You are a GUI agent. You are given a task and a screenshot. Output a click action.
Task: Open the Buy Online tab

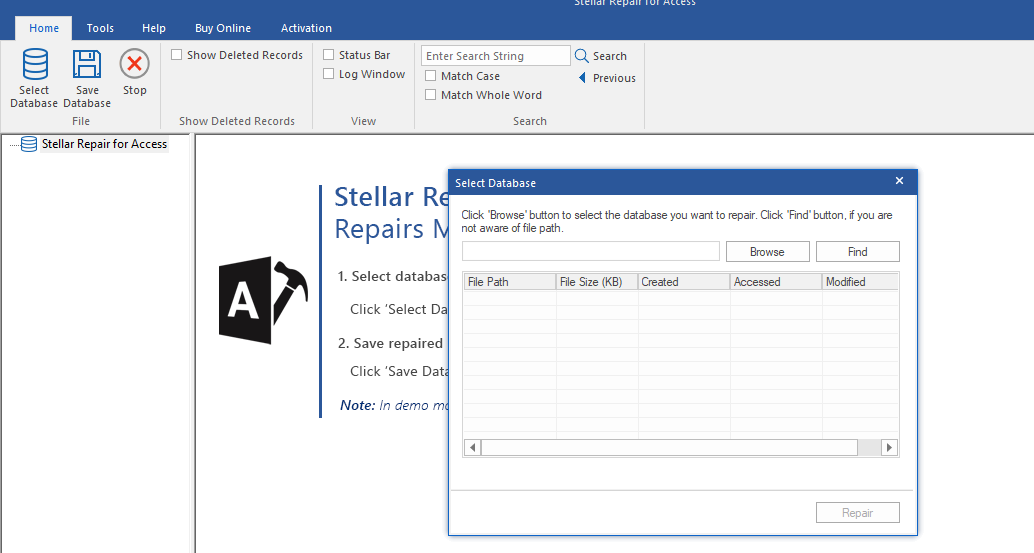coord(223,28)
